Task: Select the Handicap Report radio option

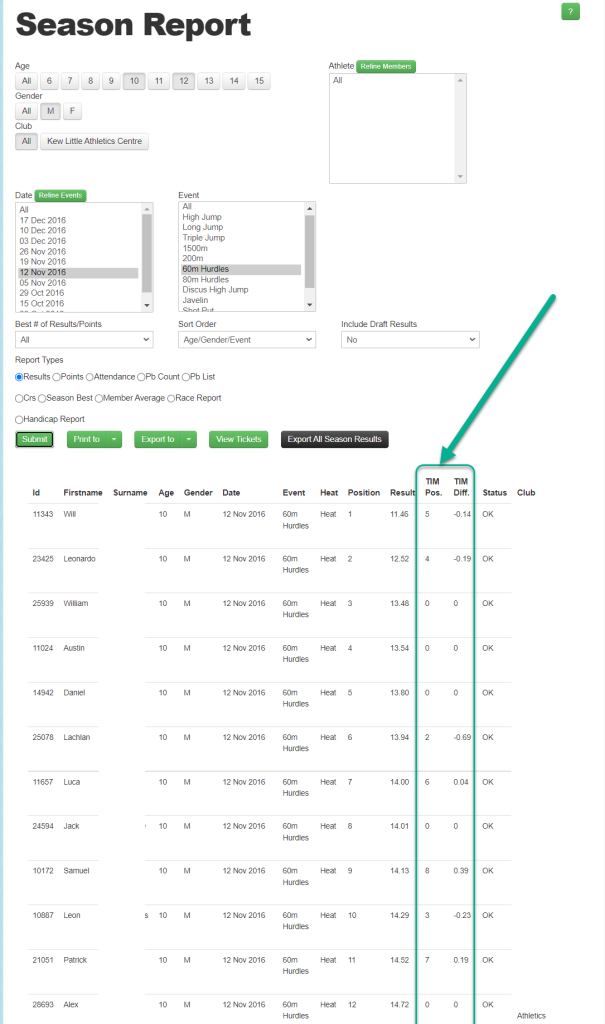Action: [x=20, y=419]
